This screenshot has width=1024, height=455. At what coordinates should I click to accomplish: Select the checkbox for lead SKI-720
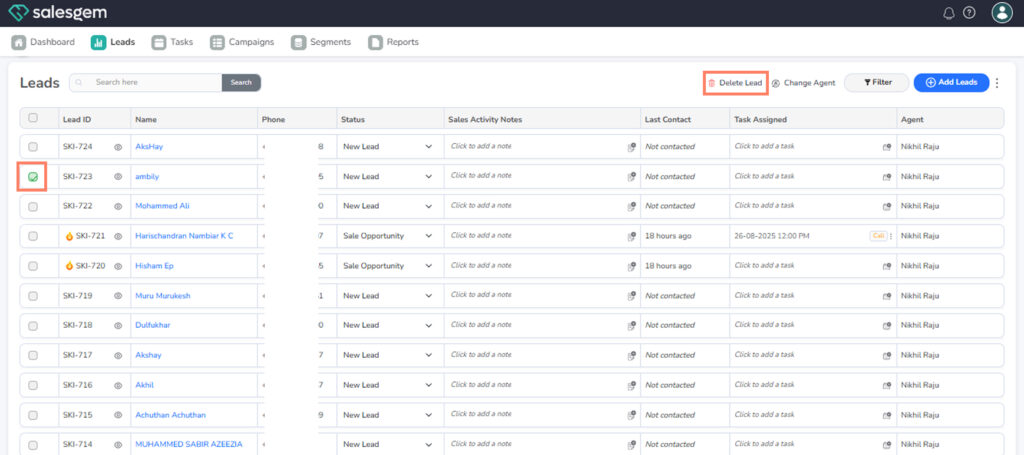pos(33,266)
